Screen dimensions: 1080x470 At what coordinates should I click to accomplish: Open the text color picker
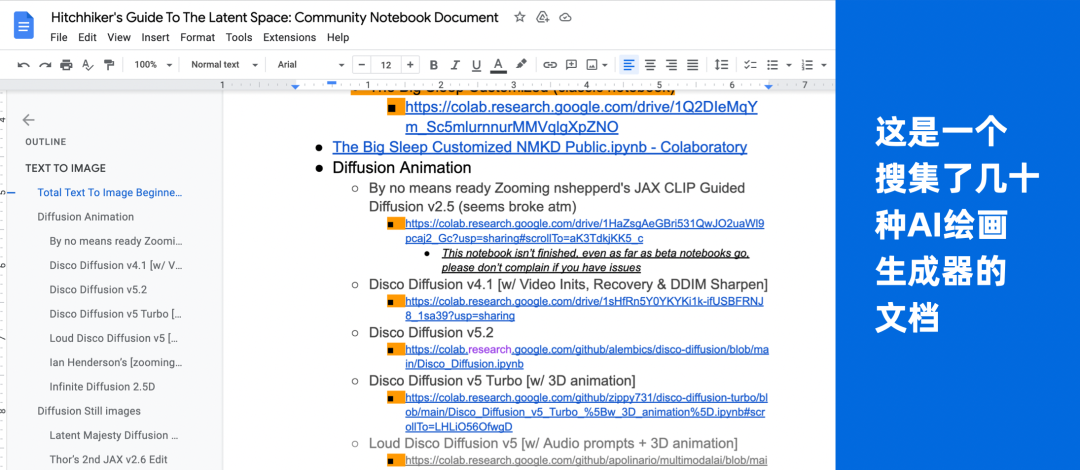point(499,65)
